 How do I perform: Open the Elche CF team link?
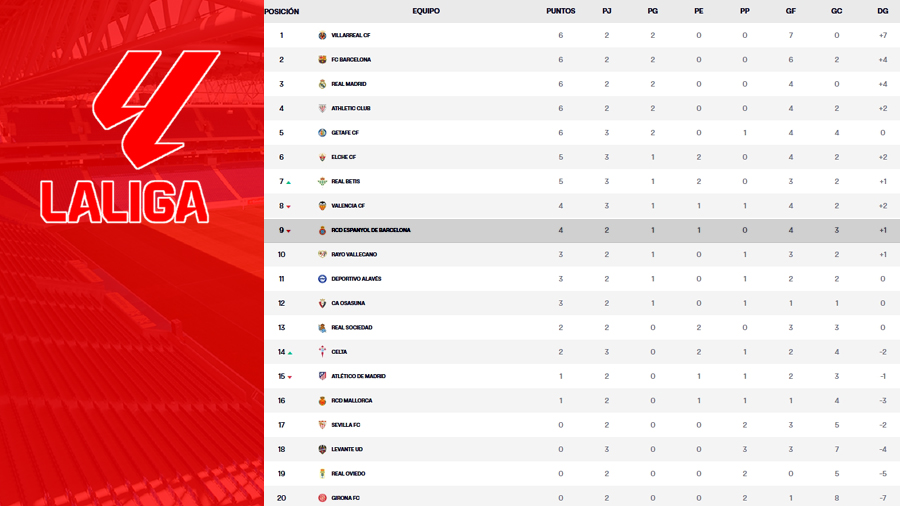point(343,157)
